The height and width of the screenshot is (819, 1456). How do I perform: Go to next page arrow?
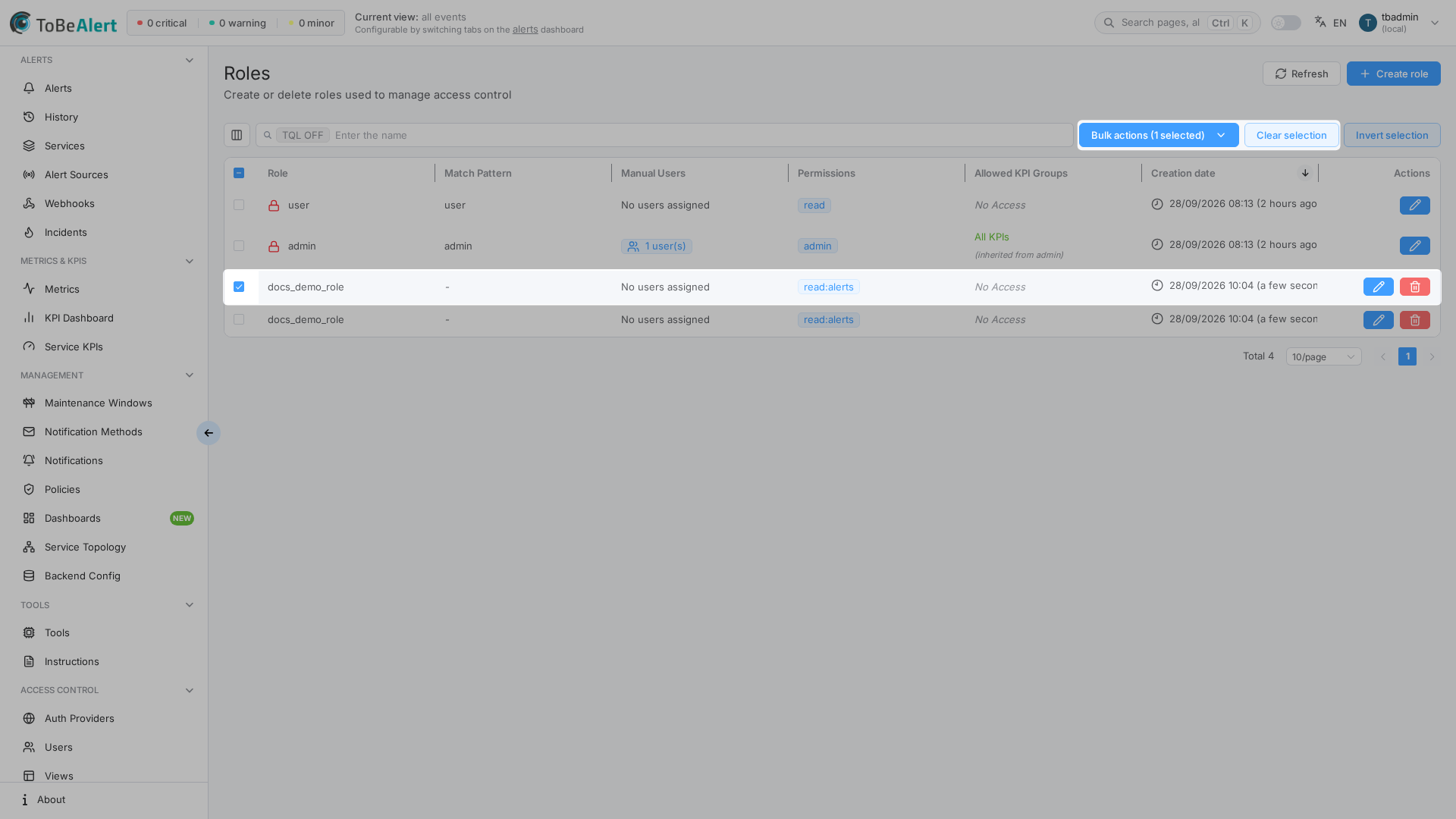(x=1432, y=356)
